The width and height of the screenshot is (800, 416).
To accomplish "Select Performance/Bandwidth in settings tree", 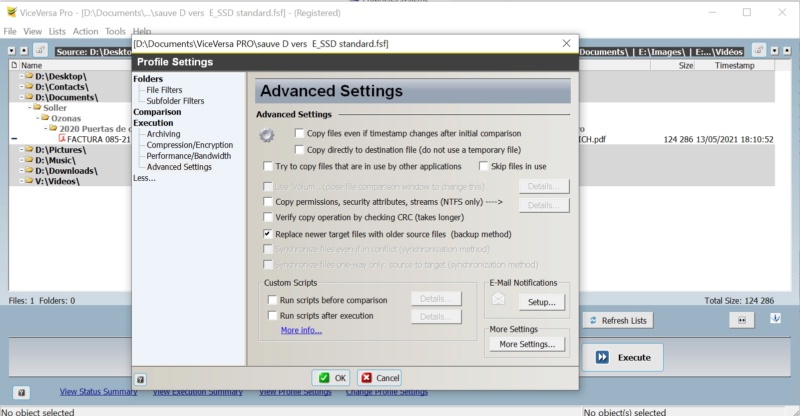I will point(189,156).
